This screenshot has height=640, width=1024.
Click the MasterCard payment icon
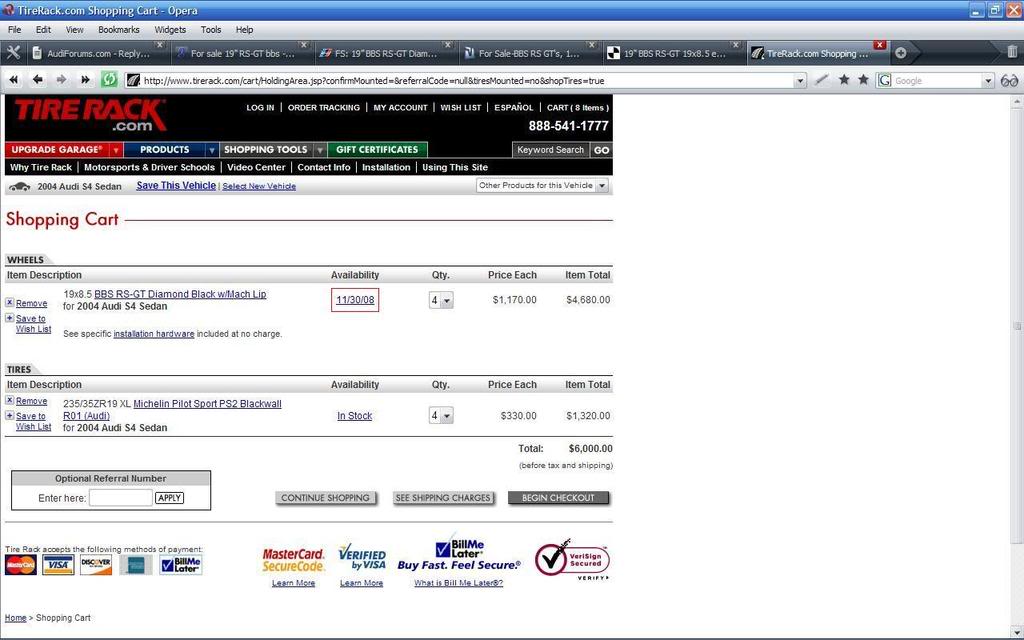[292, 559]
